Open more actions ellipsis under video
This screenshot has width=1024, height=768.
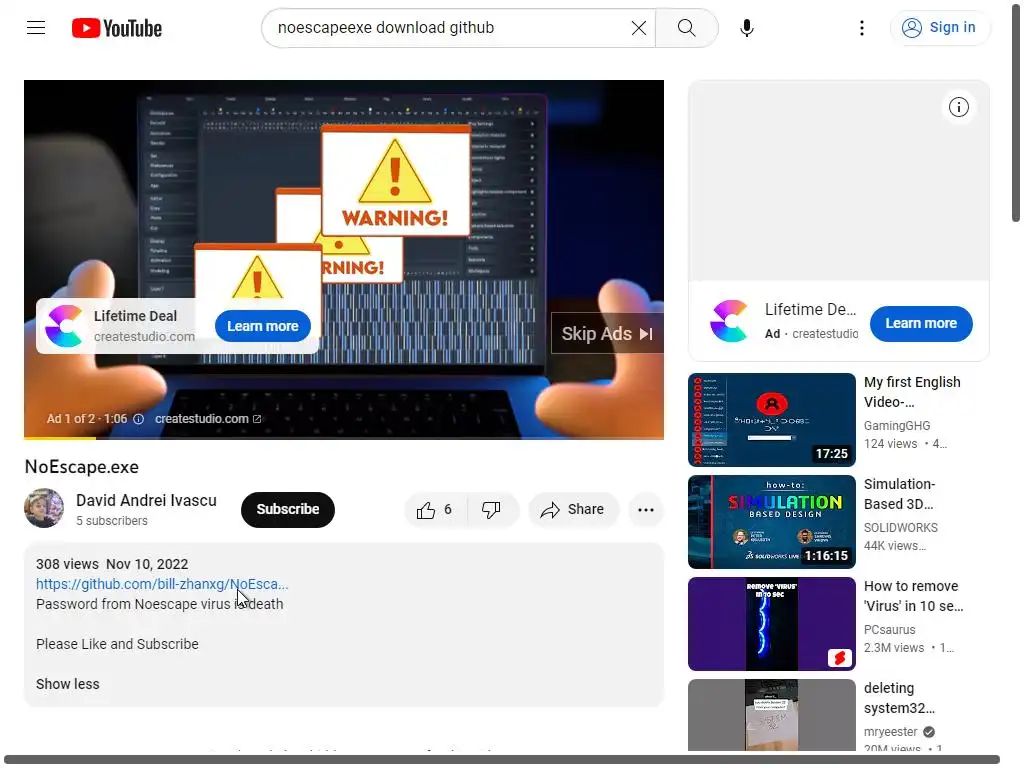click(646, 509)
